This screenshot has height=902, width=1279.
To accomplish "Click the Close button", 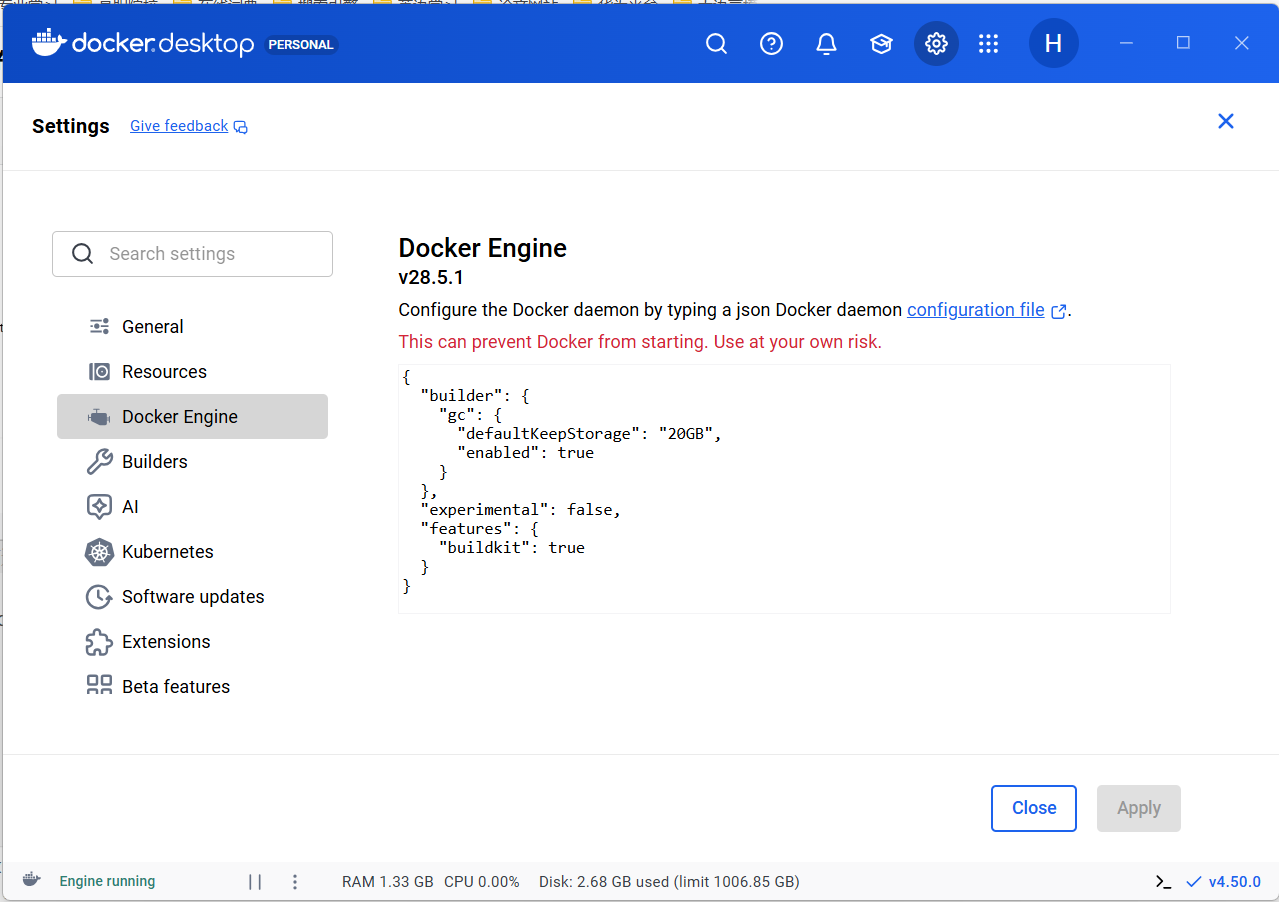I will click(1034, 808).
